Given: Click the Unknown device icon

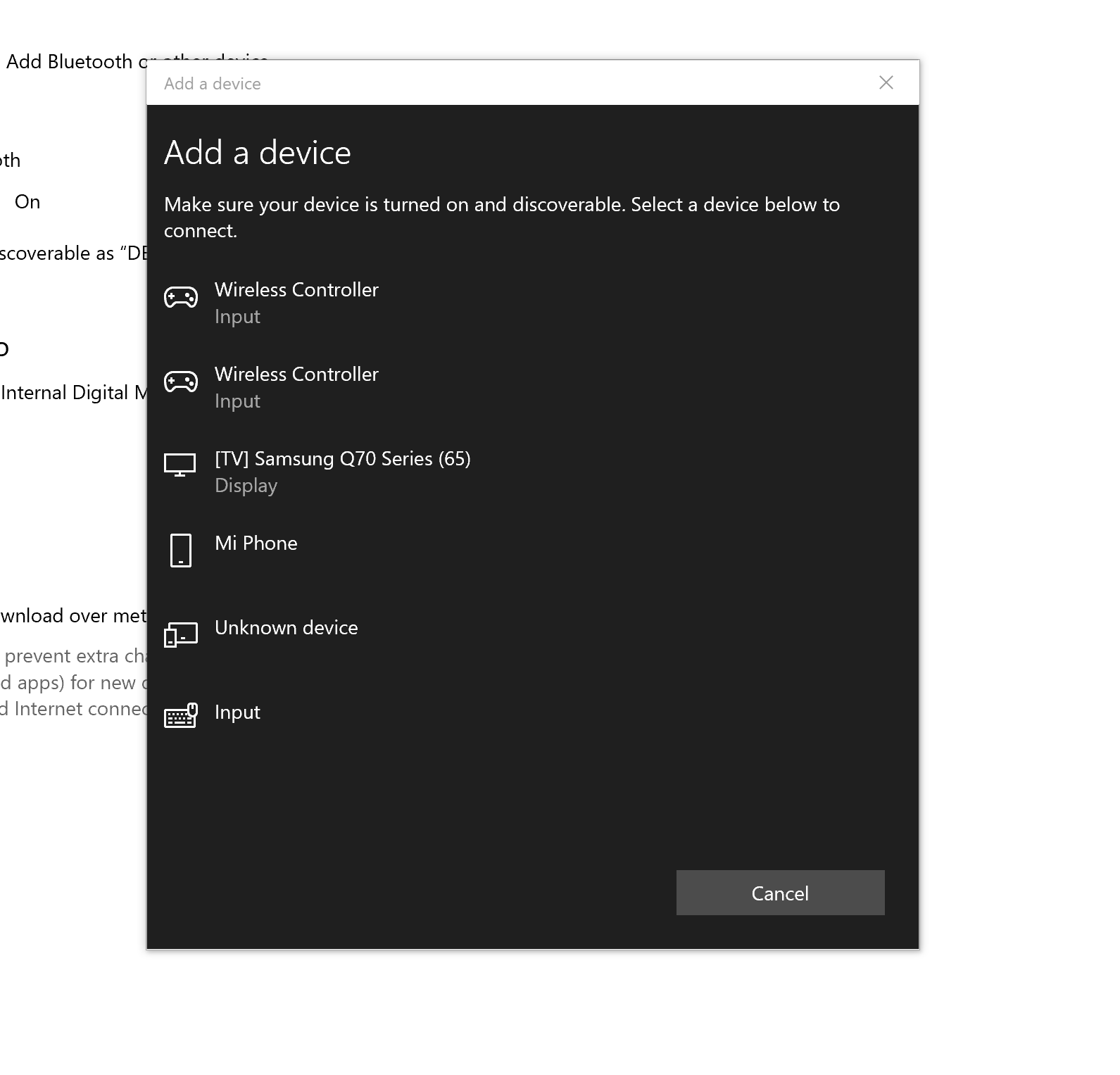Looking at the screenshot, I should click(x=181, y=634).
